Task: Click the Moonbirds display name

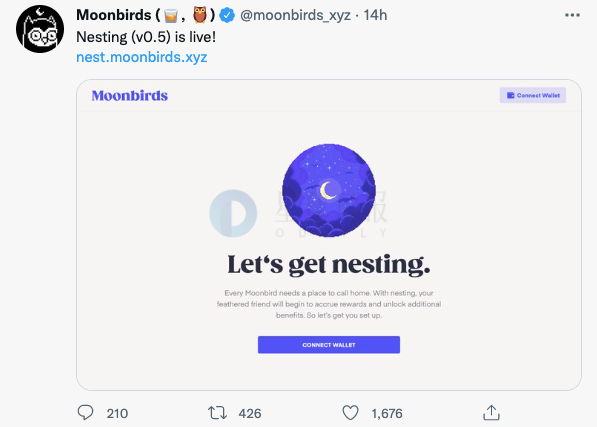Action: [113, 15]
